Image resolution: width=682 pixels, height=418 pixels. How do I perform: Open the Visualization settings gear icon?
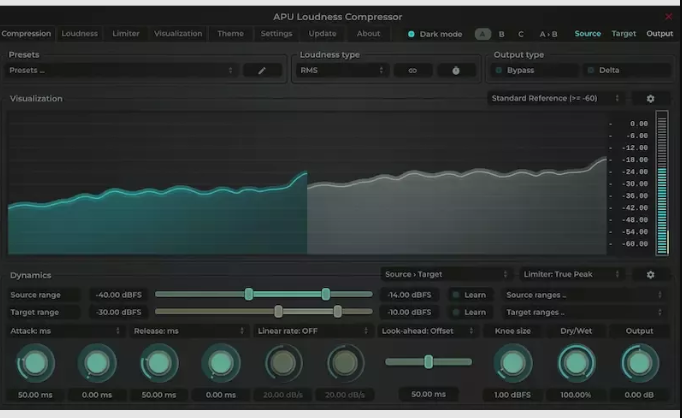pos(651,99)
